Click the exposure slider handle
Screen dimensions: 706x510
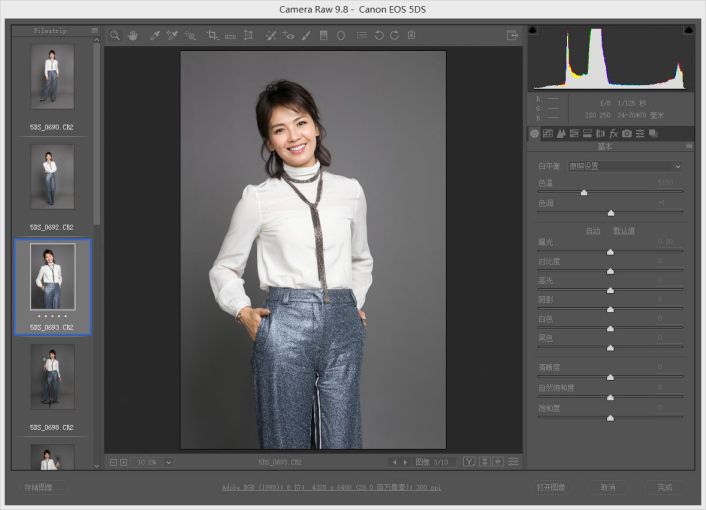pos(610,252)
